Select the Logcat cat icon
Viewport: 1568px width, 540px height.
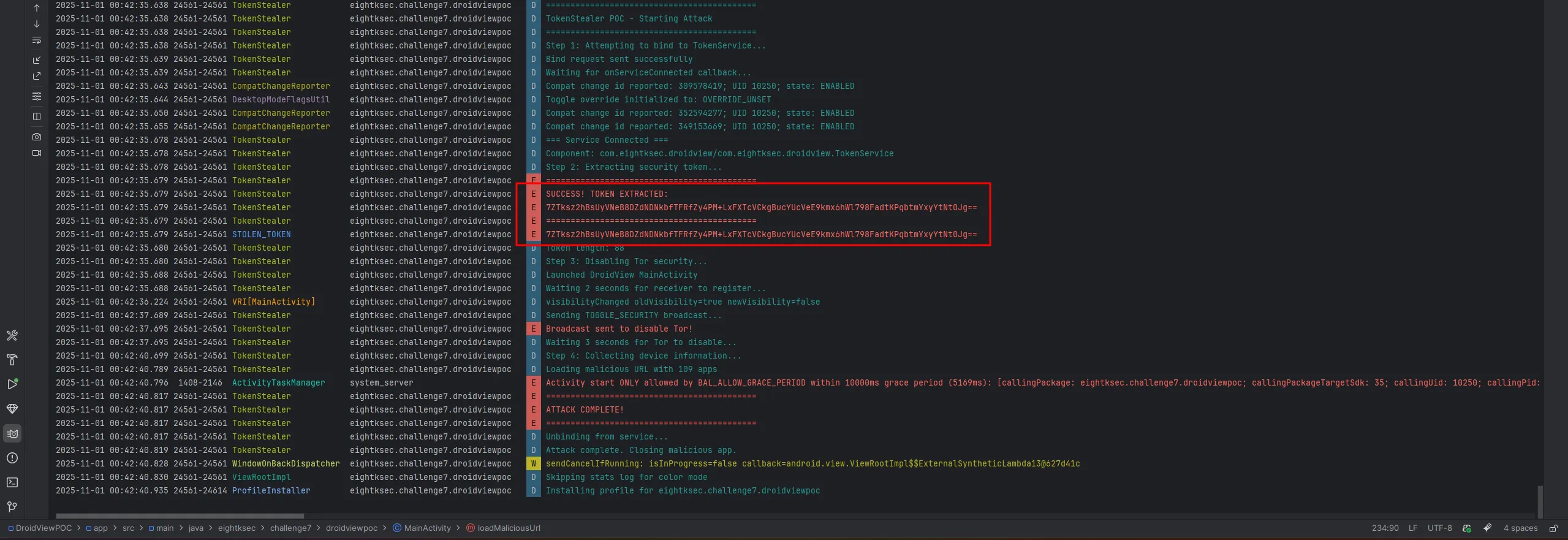pos(12,433)
